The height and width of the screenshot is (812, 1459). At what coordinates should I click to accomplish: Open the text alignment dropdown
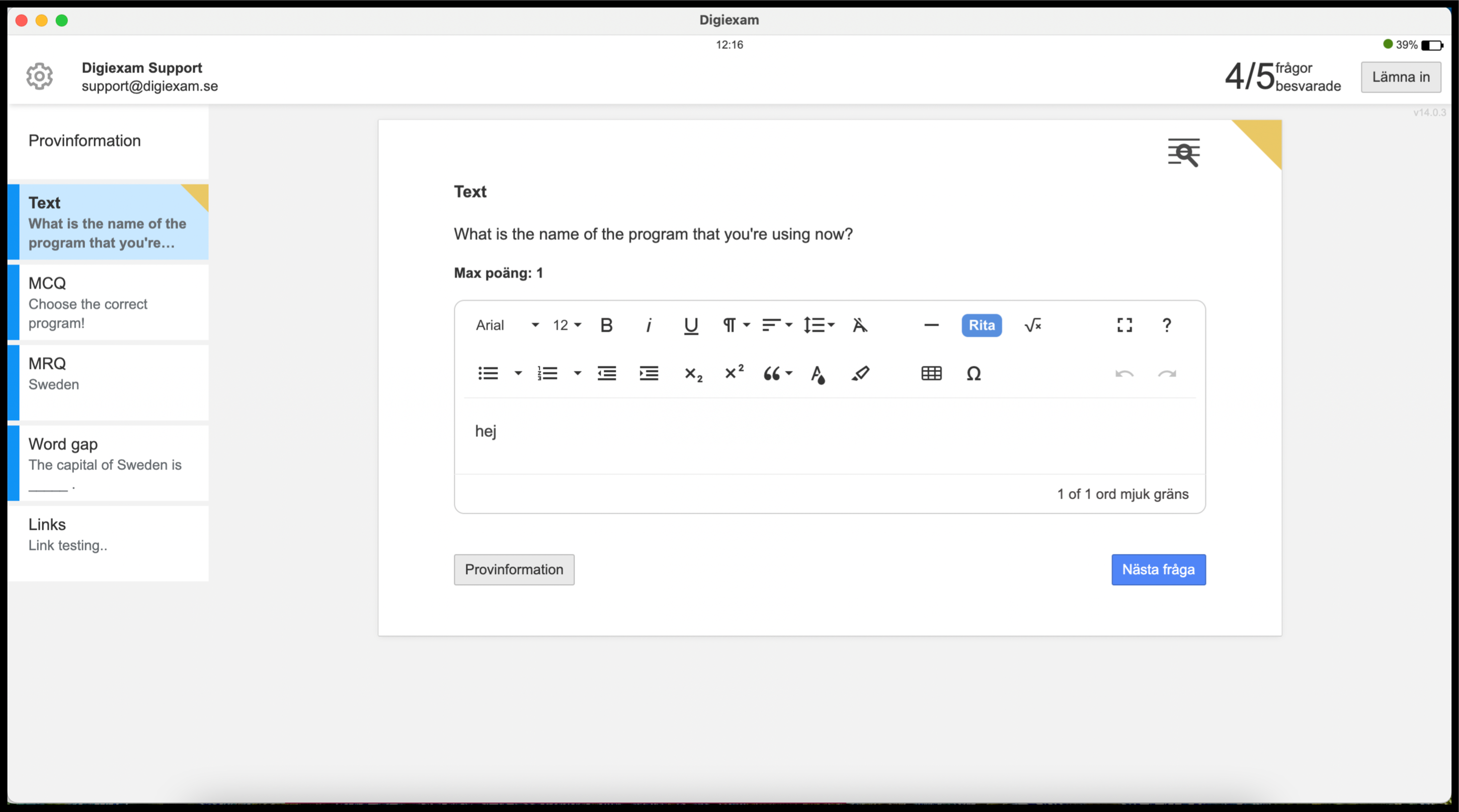[776, 325]
